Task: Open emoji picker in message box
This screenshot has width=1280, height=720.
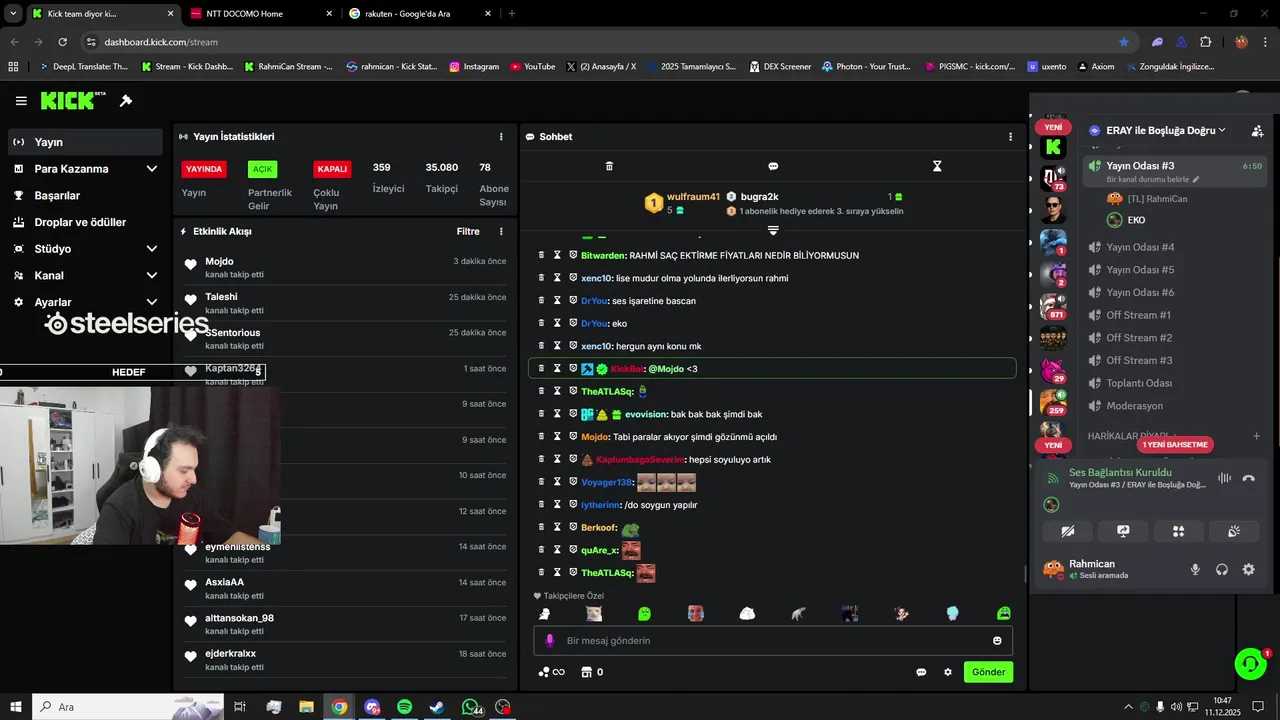Action: click(x=997, y=641)
